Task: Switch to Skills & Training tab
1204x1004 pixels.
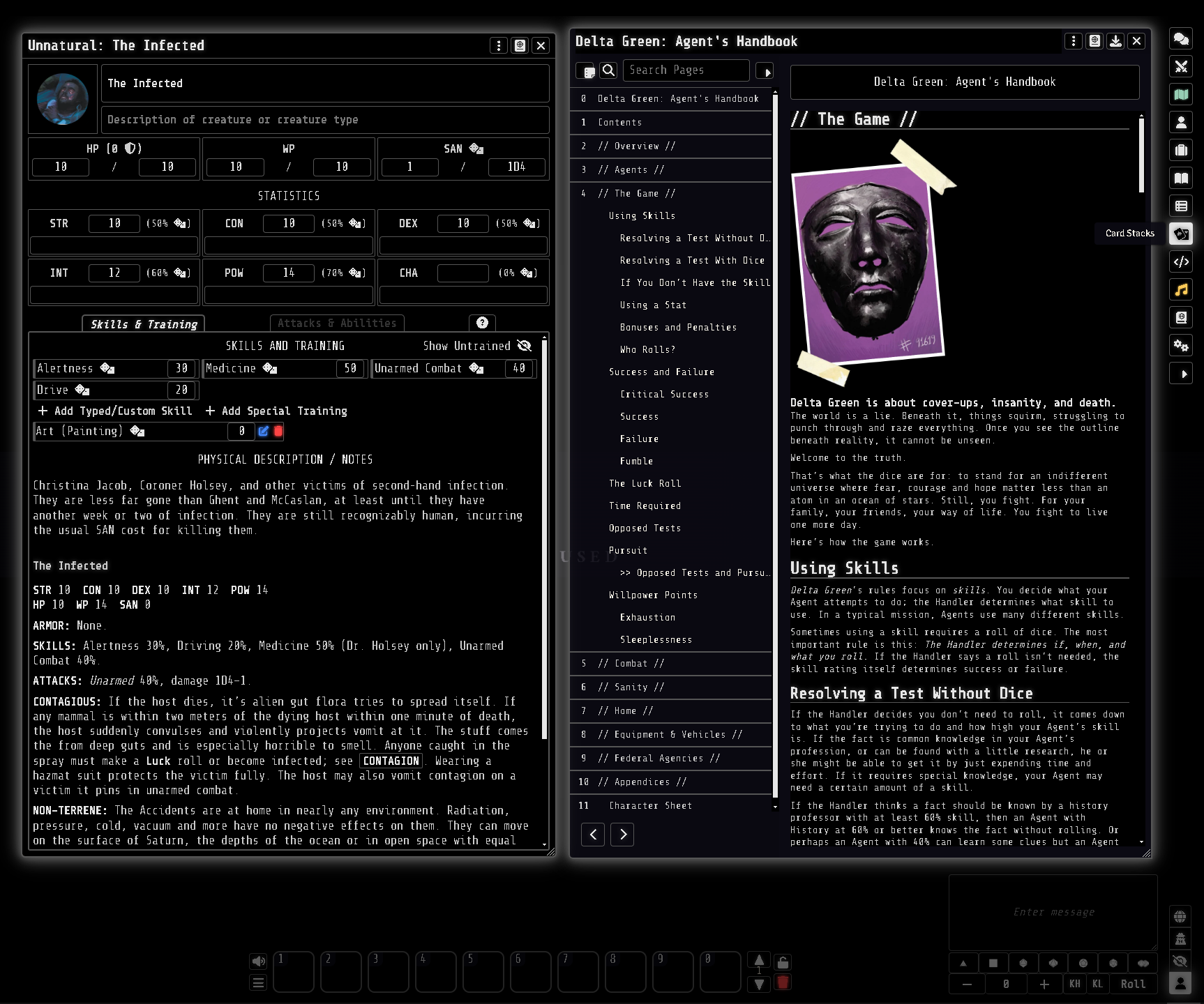Action: tap(144, 324)
